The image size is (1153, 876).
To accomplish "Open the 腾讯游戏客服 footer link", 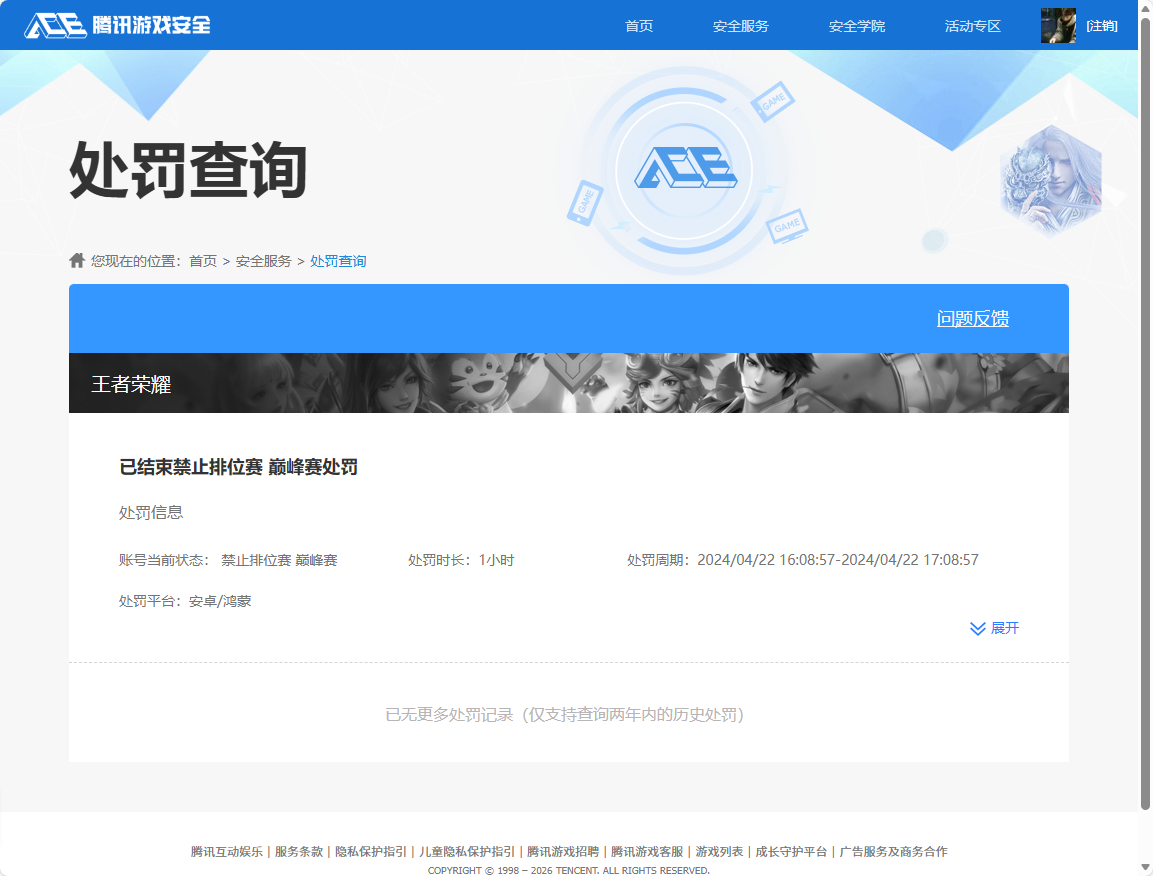I will click(x=650, y=851).
